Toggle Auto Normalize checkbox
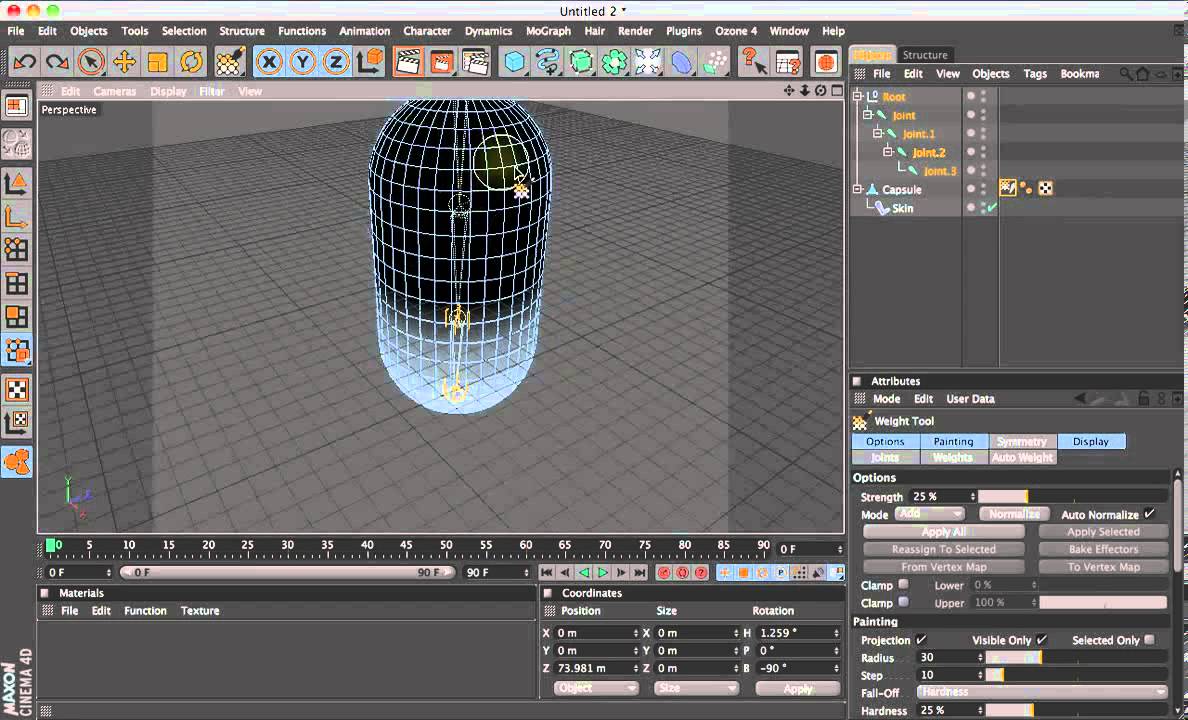The width and height of the screenshot is (1188, 720). point(1149,514)
